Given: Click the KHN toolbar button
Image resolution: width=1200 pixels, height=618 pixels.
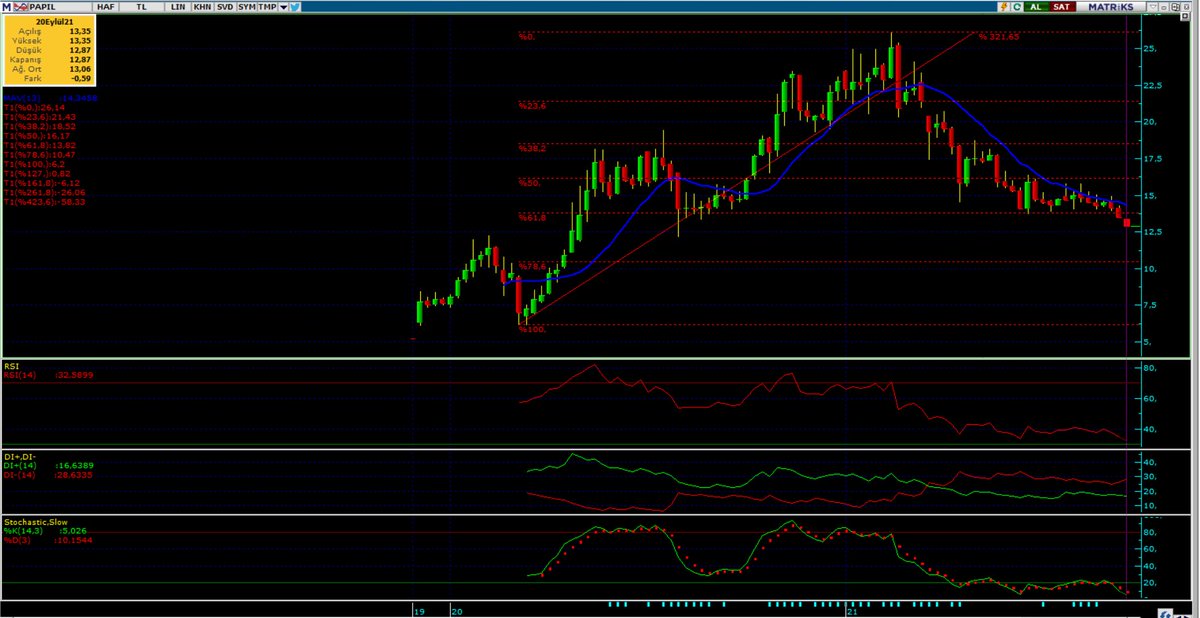Looking at the screenshot, I should [202, 6].
